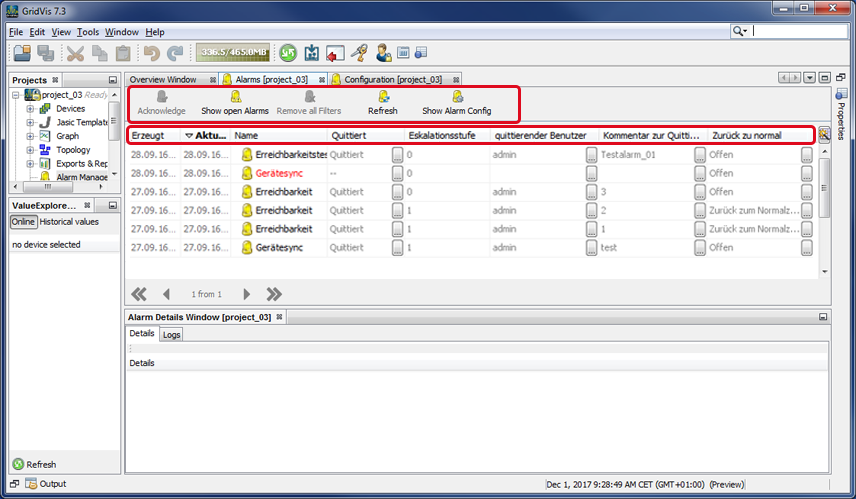Image resolution: width=856 pixels, height=499 pixels.
Task: Expand the Topology tree node
Action: 31,150
